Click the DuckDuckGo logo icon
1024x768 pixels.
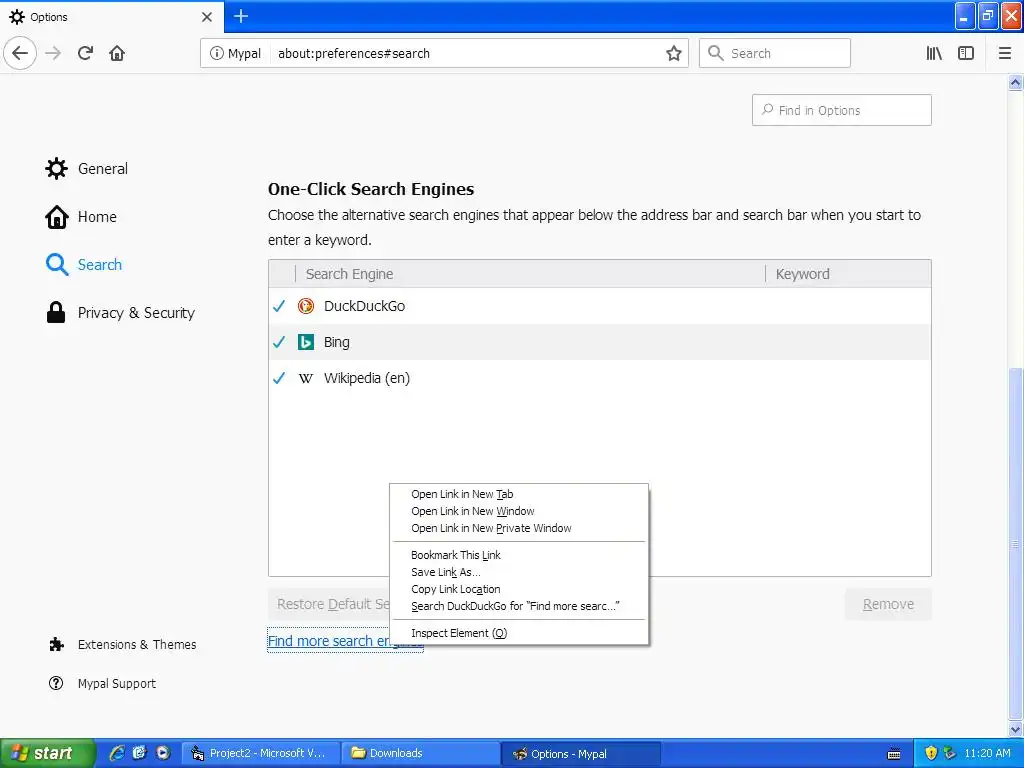click(x=306, y=306)
